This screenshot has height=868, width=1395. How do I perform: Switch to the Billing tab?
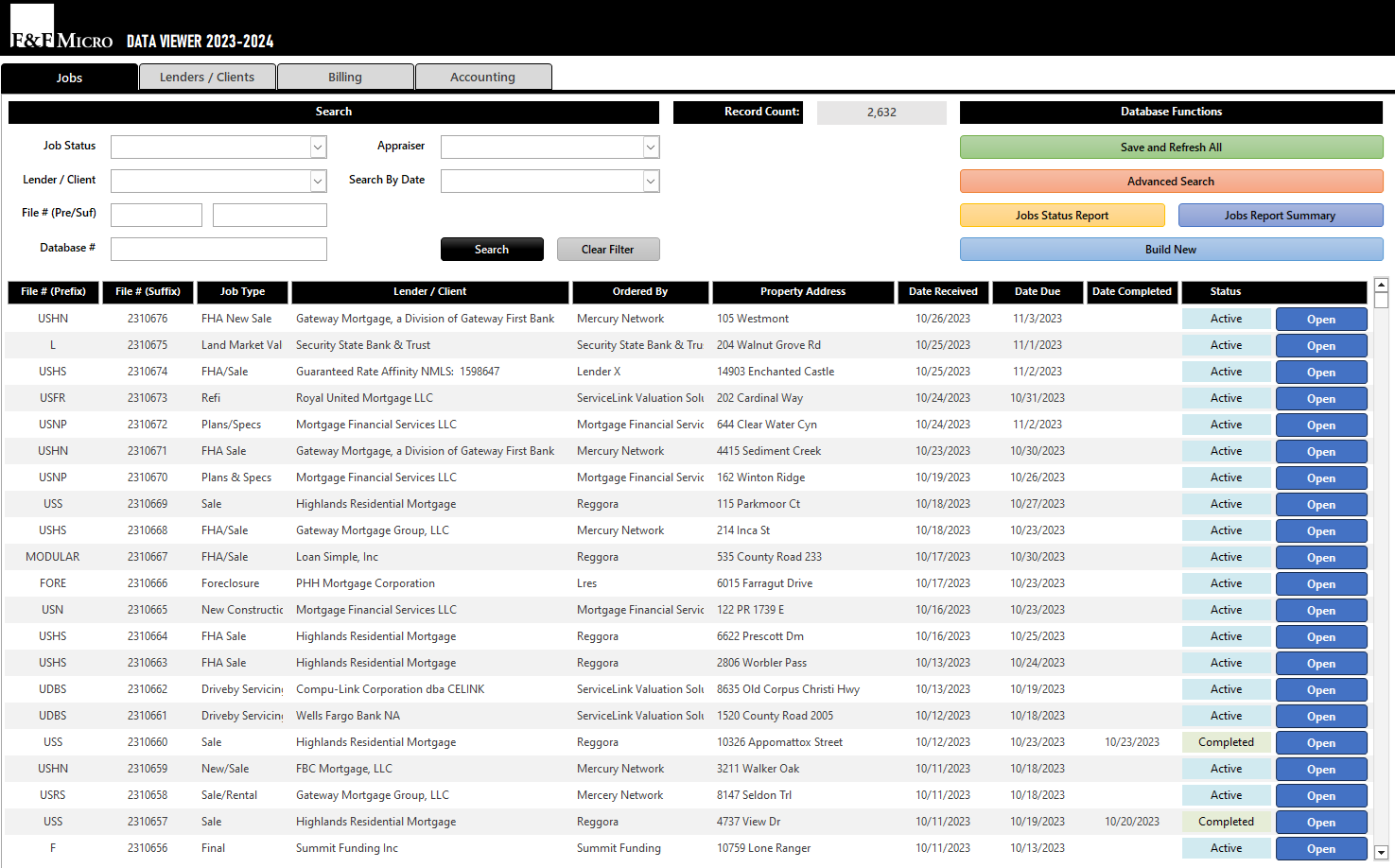[x=345, y=78]
